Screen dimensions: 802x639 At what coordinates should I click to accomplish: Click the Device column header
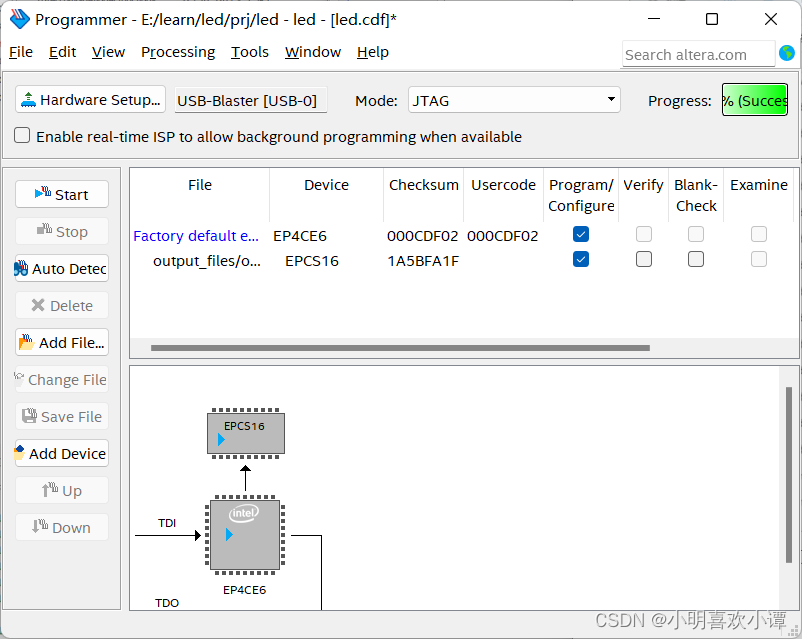(x=326, y=185)
